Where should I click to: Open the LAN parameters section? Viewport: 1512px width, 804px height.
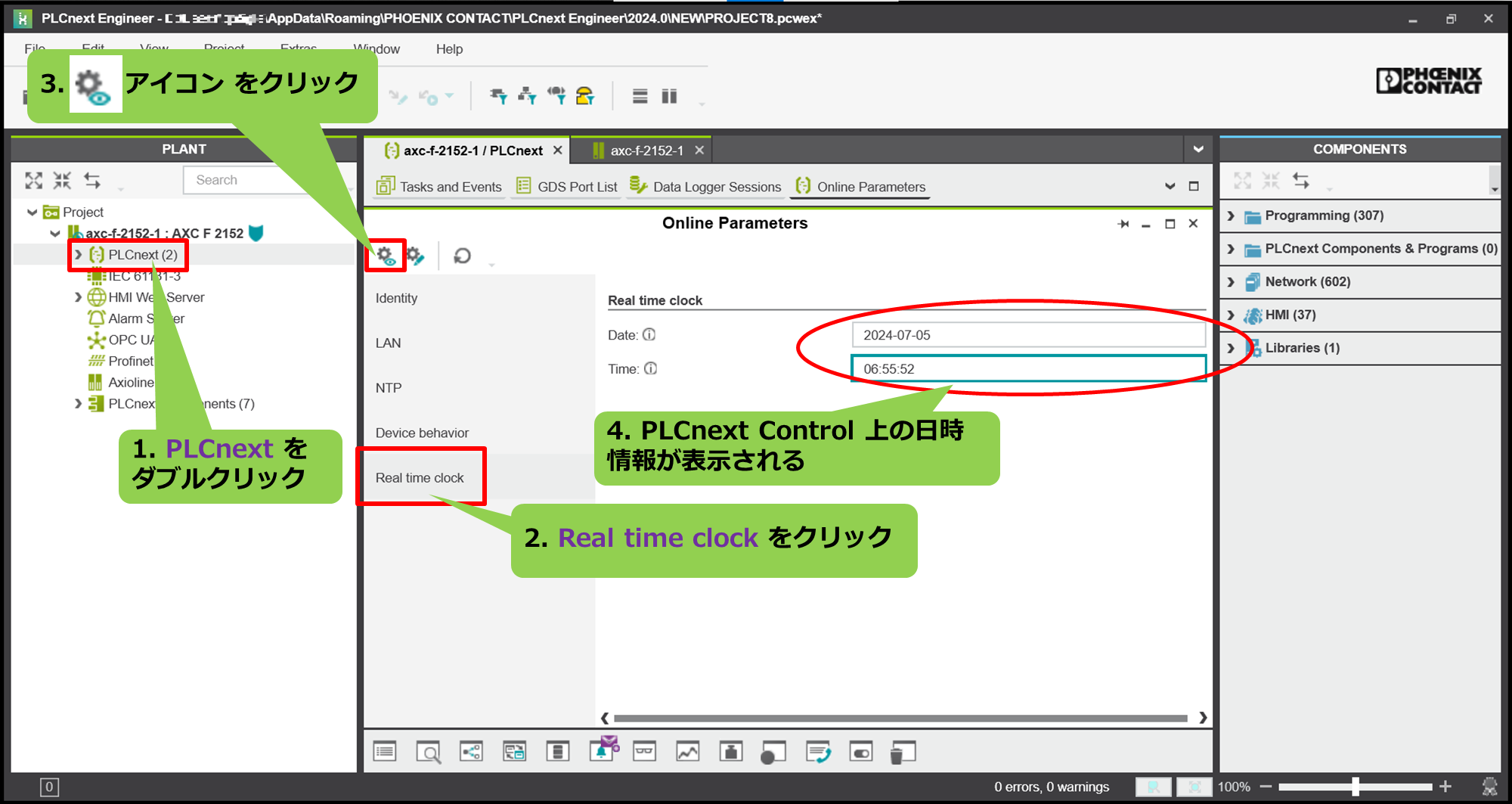pyautogui.click(x=388, y=343)
